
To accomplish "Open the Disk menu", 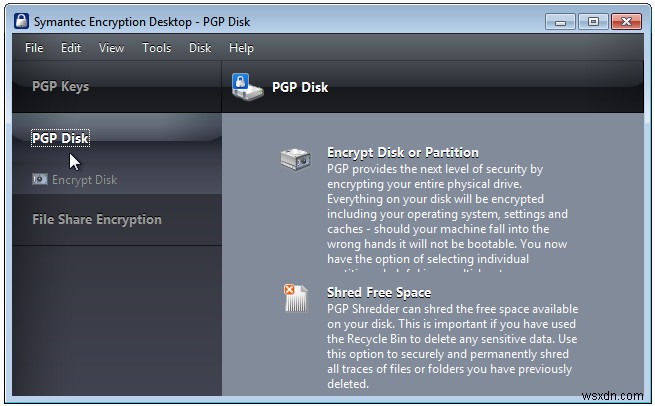I will pyautogui.click(x=200, y=48).
